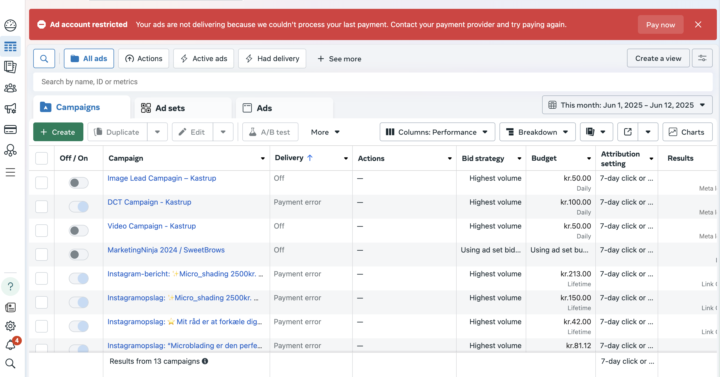Select the Active ads view filter
720x377 pixels.
pyautogui.click(x=203, y=59)
